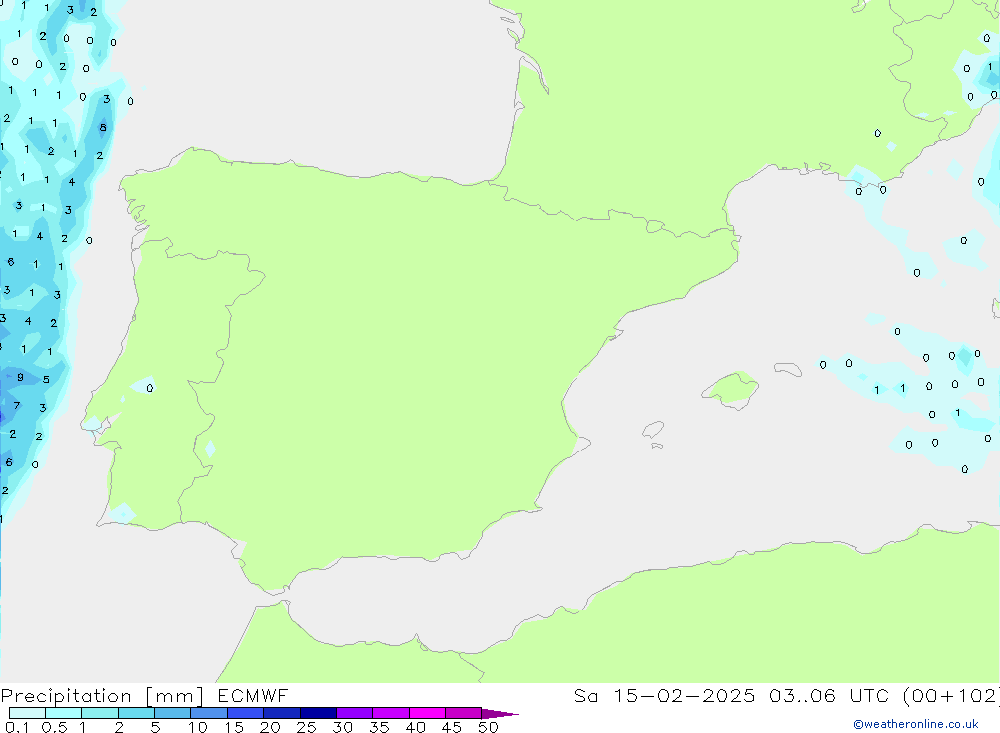Click the over-50 mm legend arrow tip
Image resolution: width=1000 pixels, height=733 pixels.
[500, 713]
